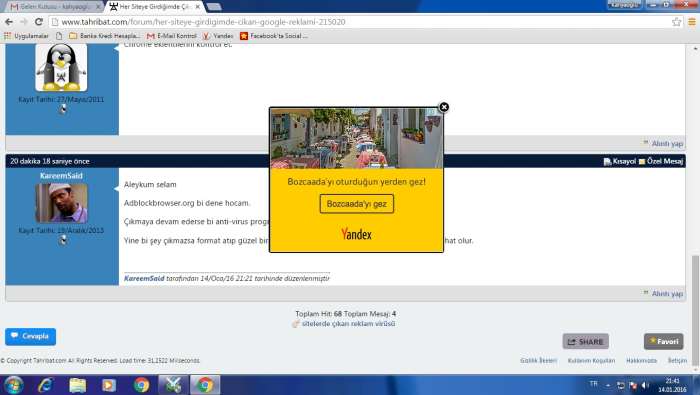Viewport: 700px width, 395px height.
Task: Click the Action Center flag tray icon
Action: [x=633, y=385]
